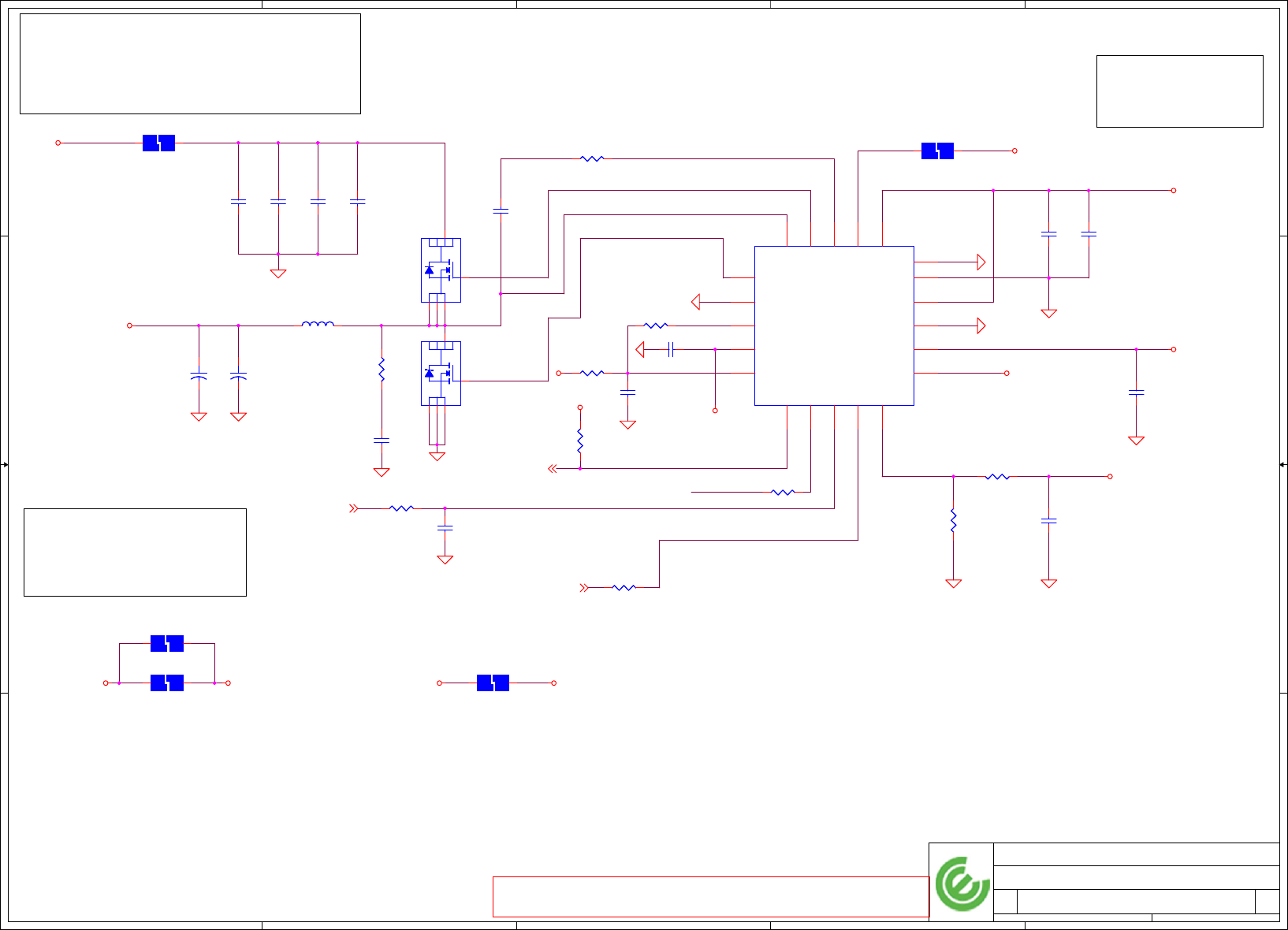
Task: Click the input terminal circle at far left top line
Action: coord(58,143)
